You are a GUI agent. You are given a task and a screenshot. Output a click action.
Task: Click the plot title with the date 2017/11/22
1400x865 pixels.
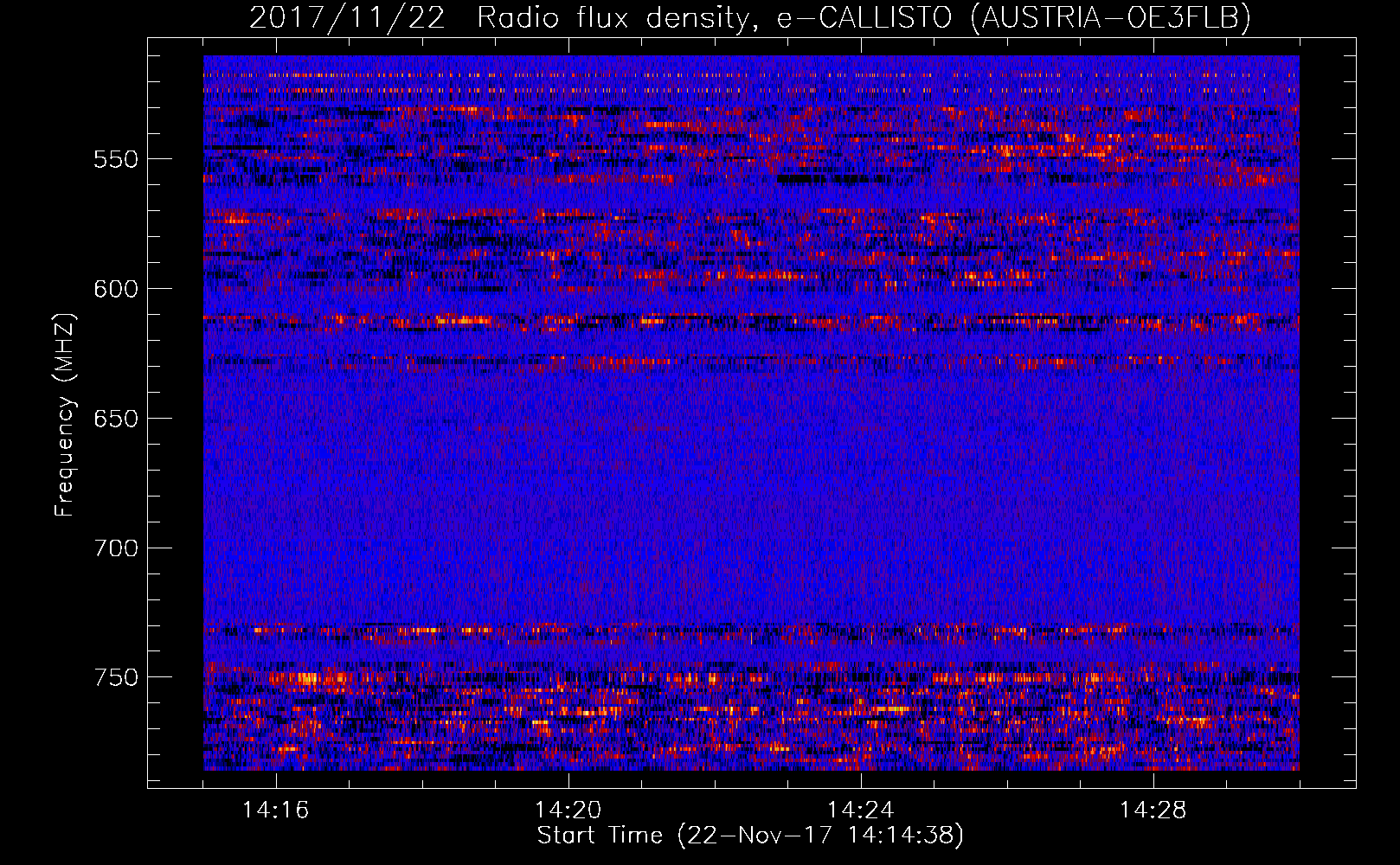(750, 17)
